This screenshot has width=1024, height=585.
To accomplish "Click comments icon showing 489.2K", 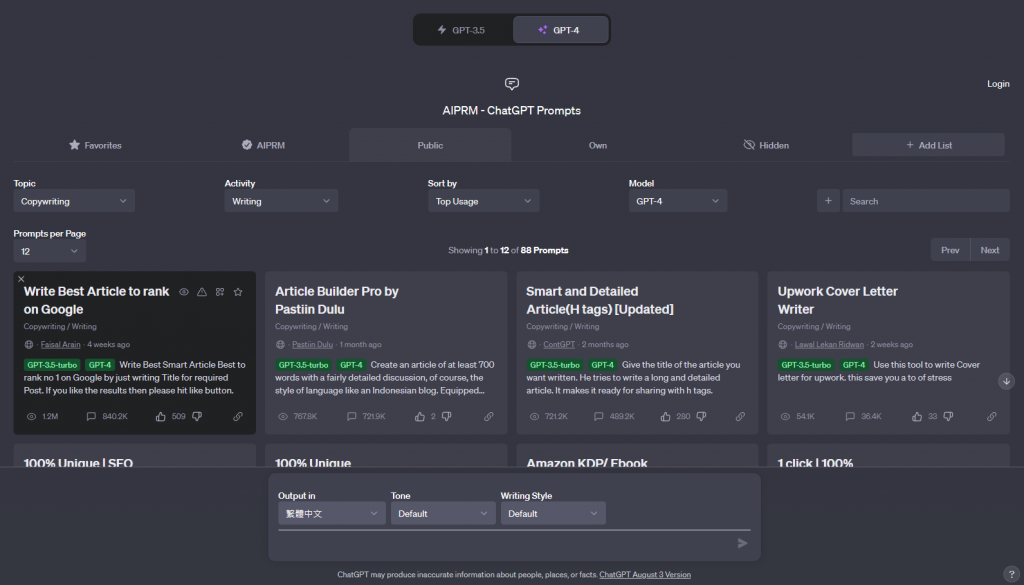I will tap(598, 417).
